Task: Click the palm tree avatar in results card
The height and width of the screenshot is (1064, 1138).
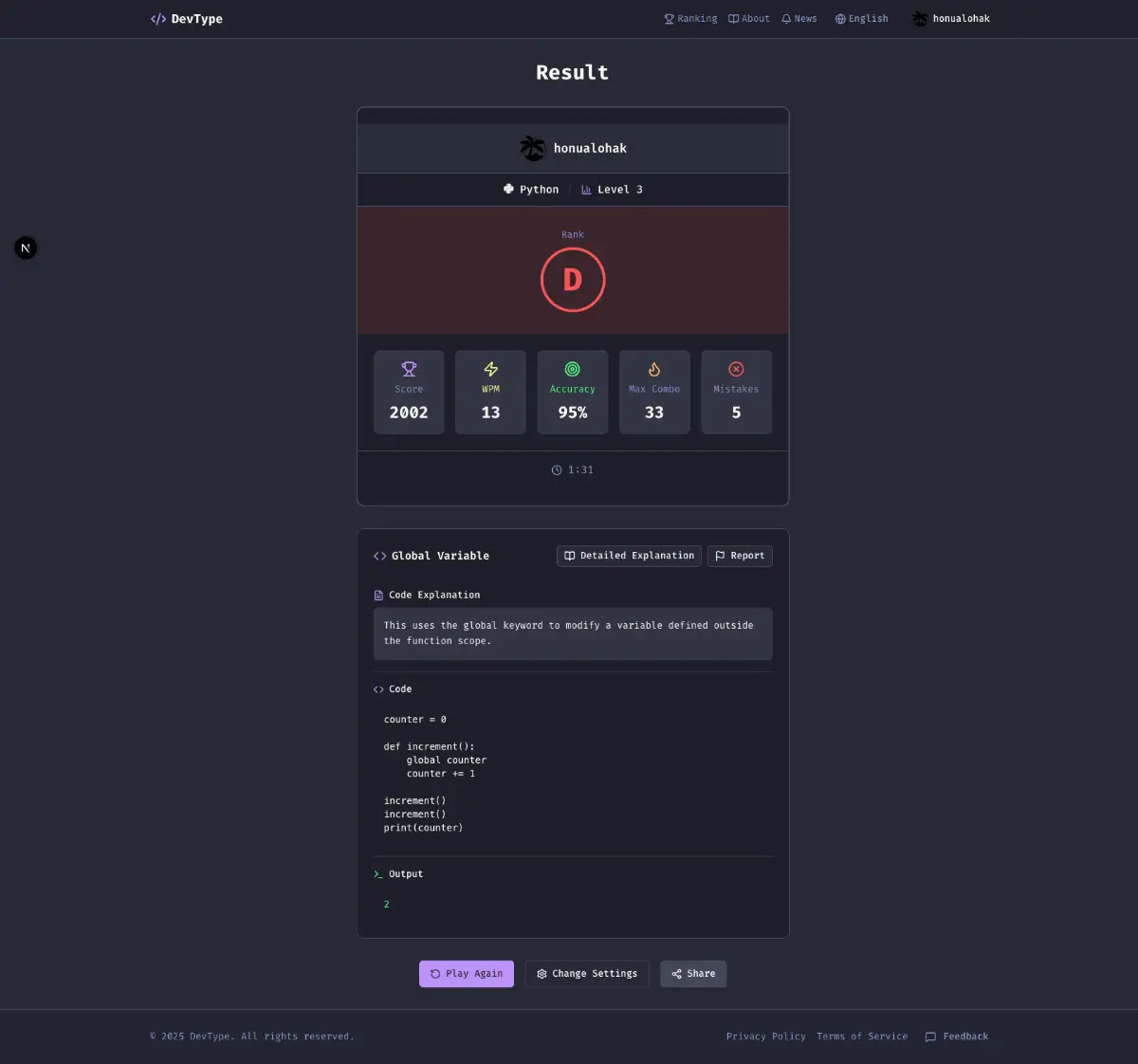Action: [533, 148]
